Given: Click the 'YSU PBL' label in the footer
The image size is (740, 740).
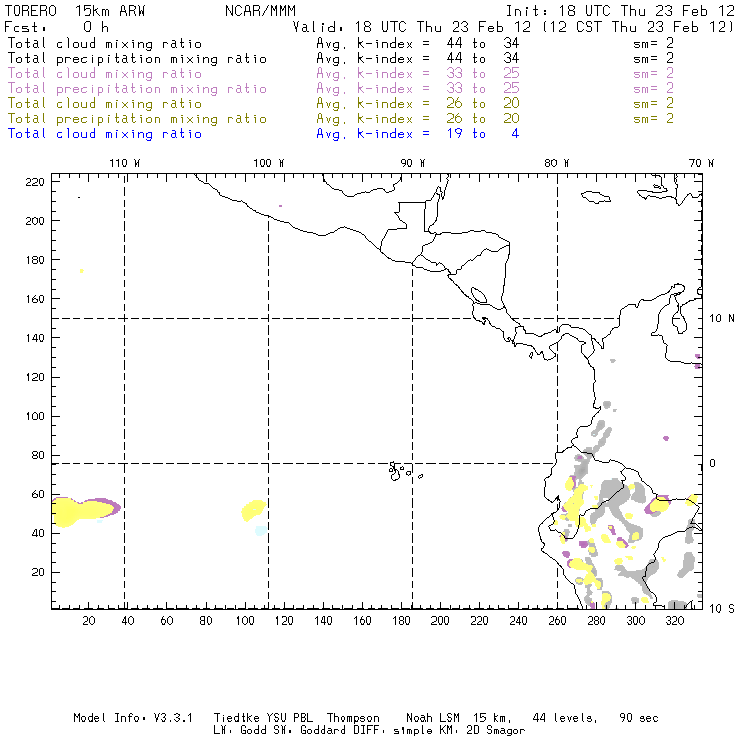Looking at the screenshot, I should click(x=289, y=718).
